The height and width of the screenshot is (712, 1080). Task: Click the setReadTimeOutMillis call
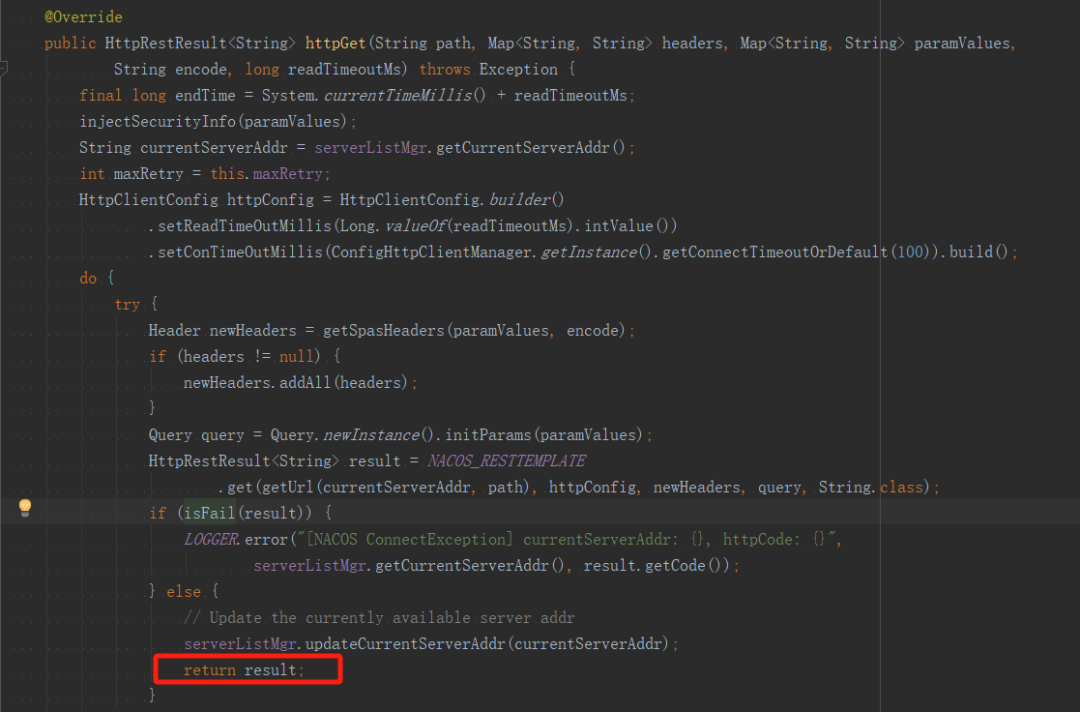tap(245, 226)
